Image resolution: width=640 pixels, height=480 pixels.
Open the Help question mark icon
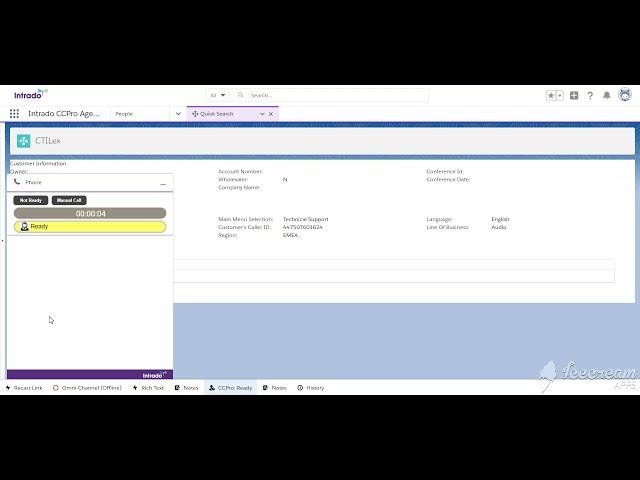[590, 96]
